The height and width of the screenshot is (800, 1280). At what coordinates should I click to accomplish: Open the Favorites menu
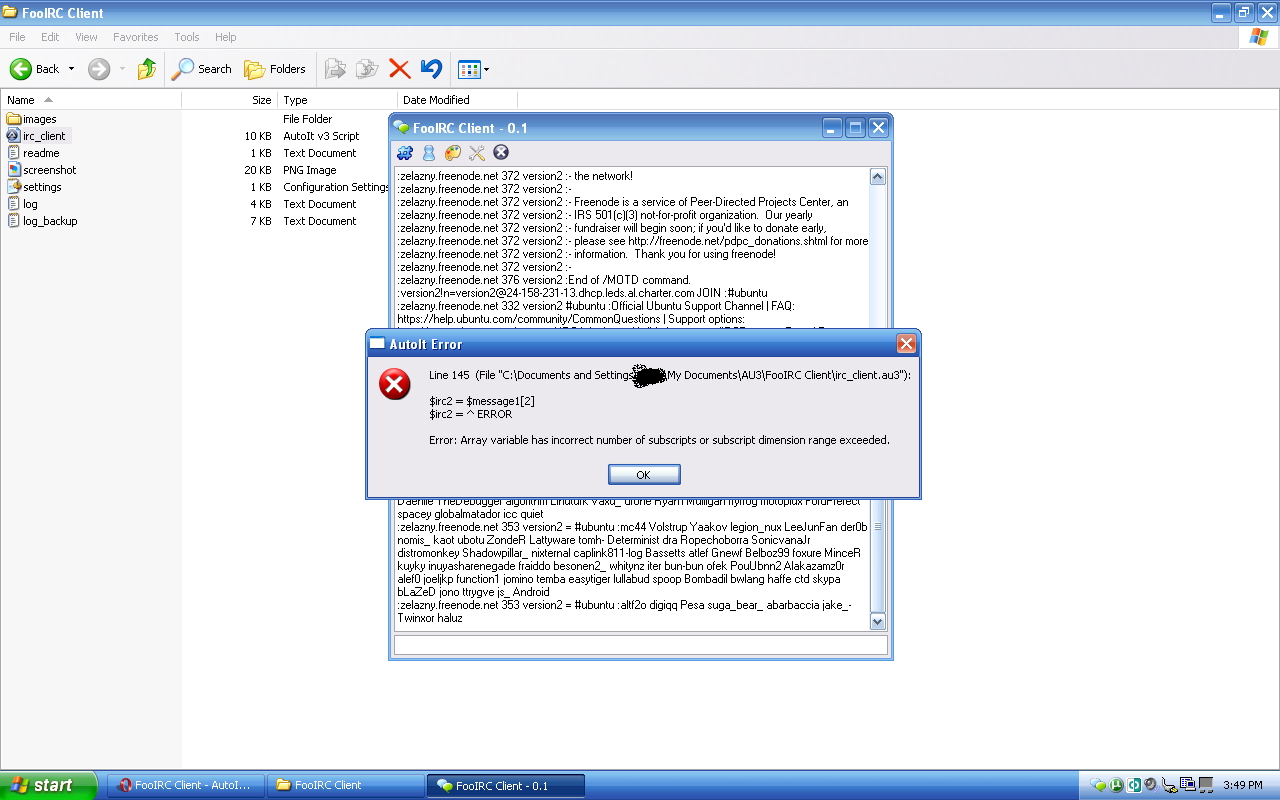click(136, 37)
